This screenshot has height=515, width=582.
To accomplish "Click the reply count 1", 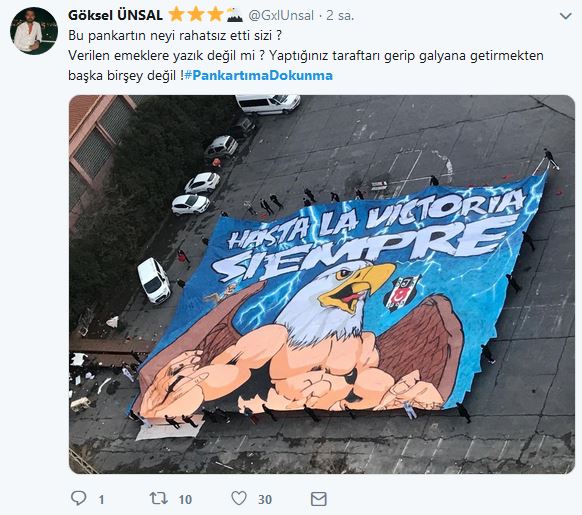I will (101, 499).
